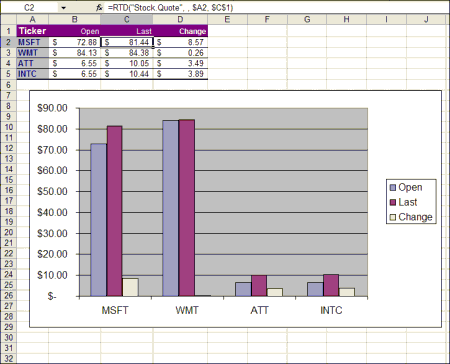Select row 6 header

[9, 85]
